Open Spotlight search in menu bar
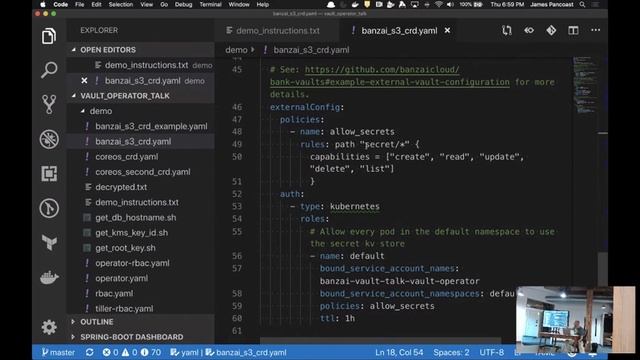Image resolution: width=640 pixels, height=360 pixels. point(582,4)
